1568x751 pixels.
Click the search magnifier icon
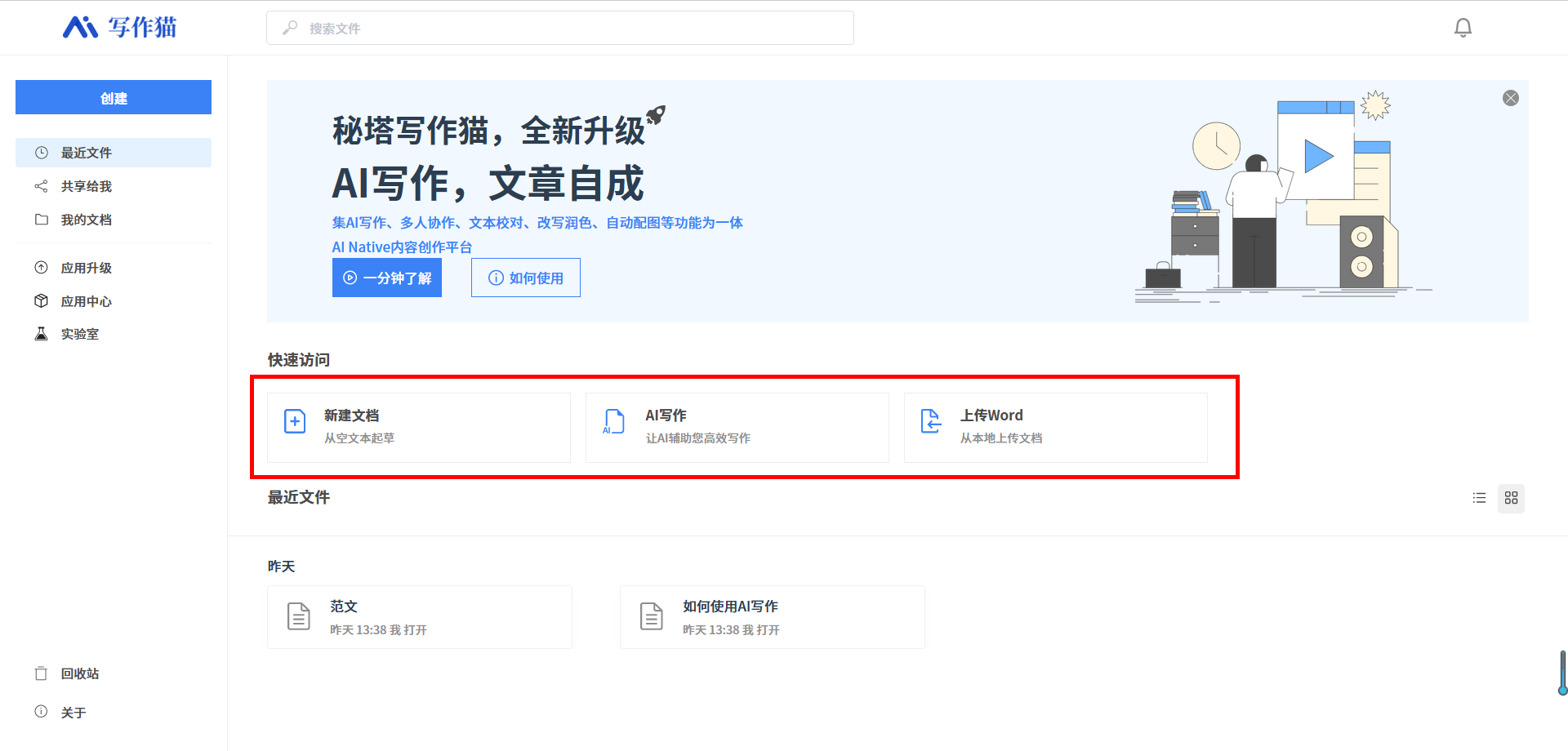coord(290,28)
